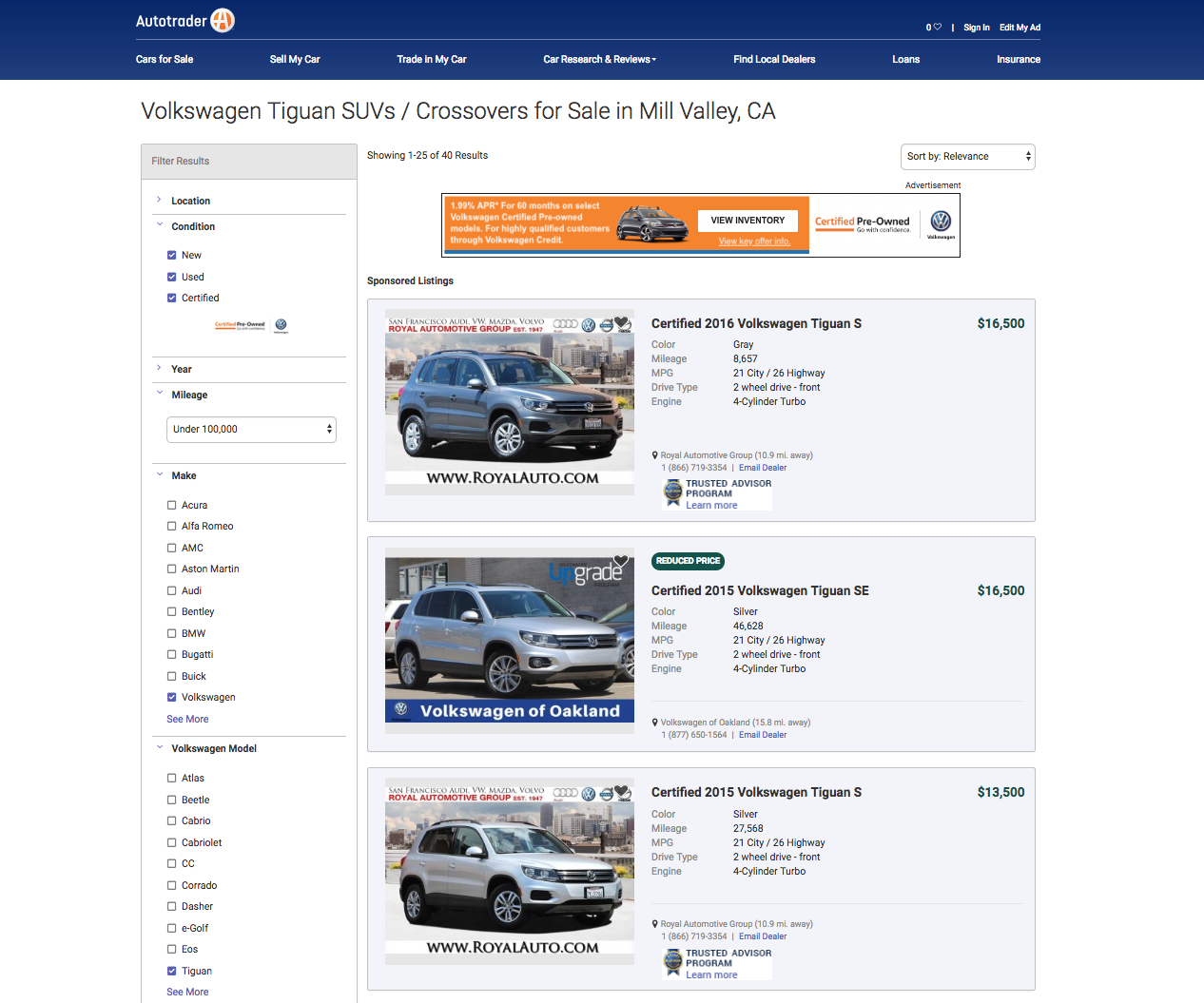
Task: Email Dealer on 2016 Tiguan S listing
Action: click(x=763, y=468)
